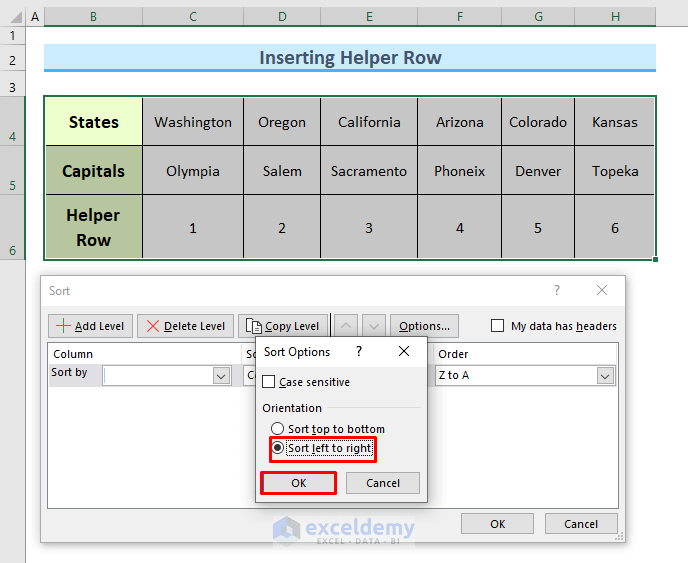
Task: Select row 5 header
Action: (x=12, y=170)
